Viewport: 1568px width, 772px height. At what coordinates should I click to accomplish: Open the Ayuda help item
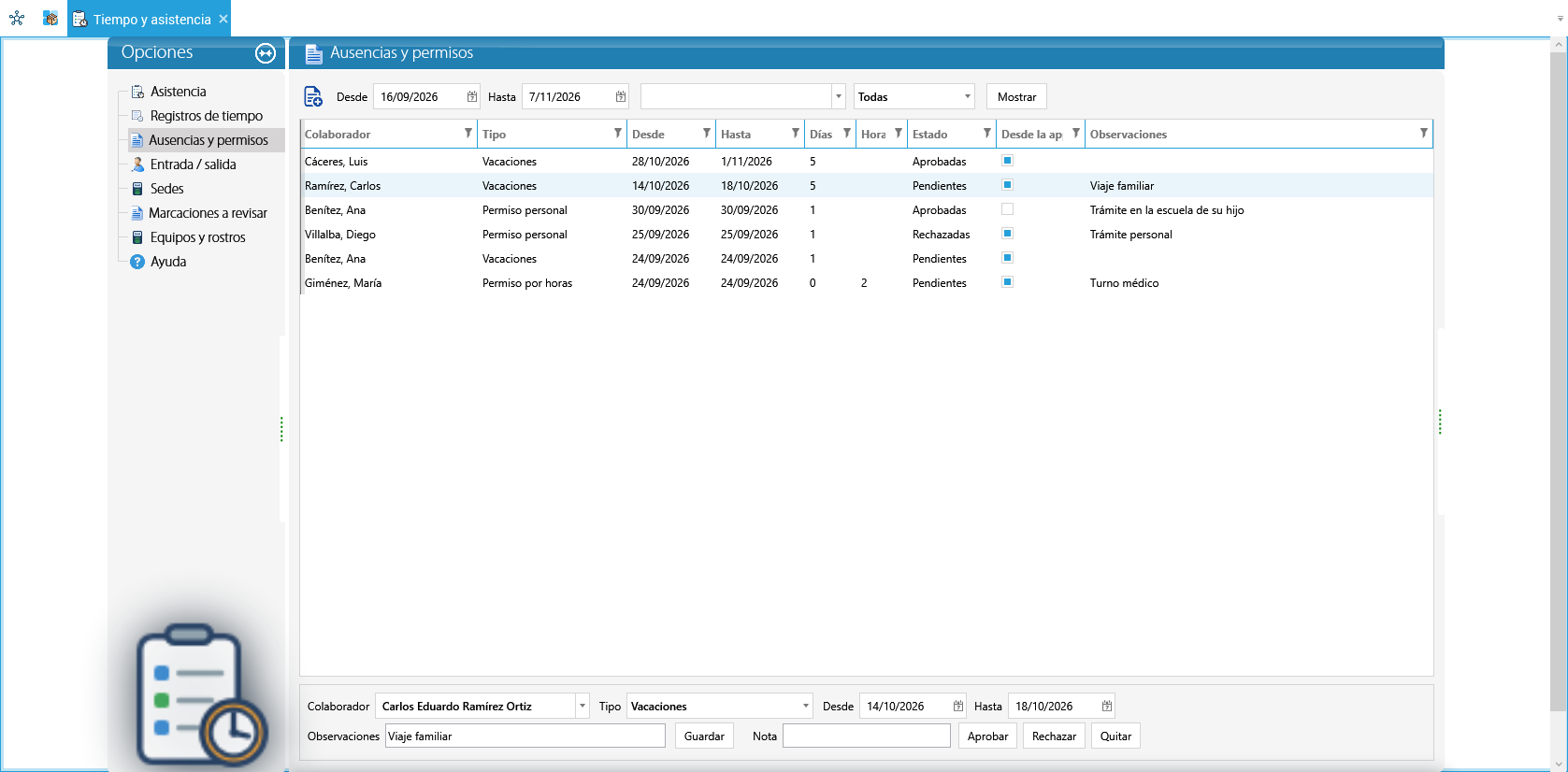pos(168,262)
